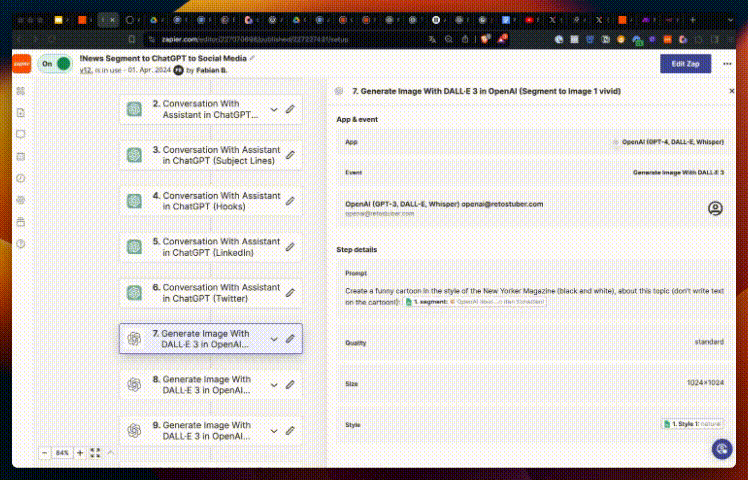Viewport: 748px width, 480px height.
Task: Click the 84% zoom level field
Action: coord(62,453)
